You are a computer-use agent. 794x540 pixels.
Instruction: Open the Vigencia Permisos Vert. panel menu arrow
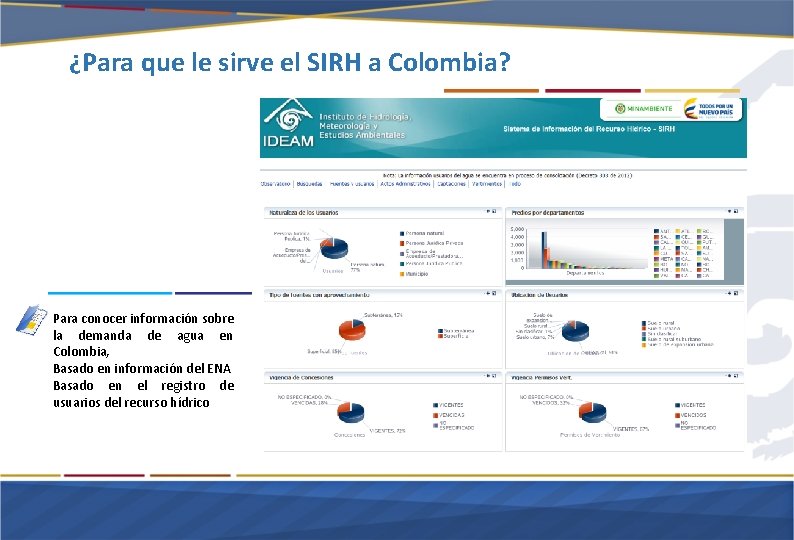[730, 376]
